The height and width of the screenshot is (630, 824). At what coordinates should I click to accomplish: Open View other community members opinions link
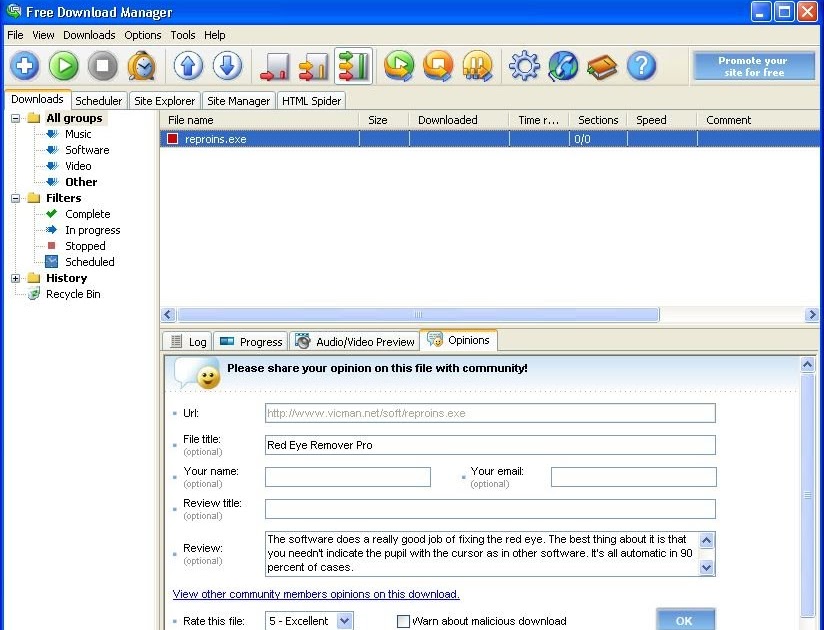click(x=316, y=594)
